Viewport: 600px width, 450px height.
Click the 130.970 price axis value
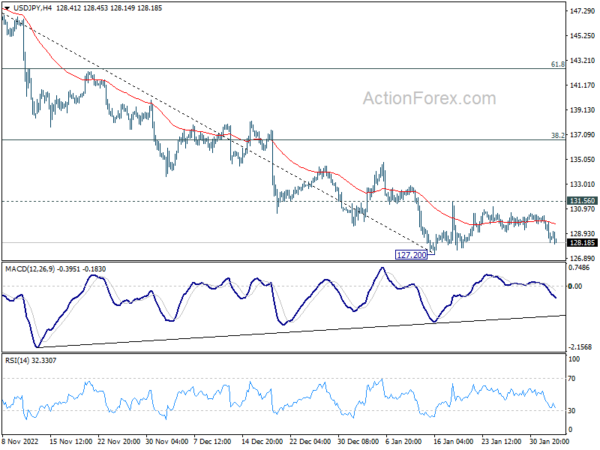[x=582, y=209]
